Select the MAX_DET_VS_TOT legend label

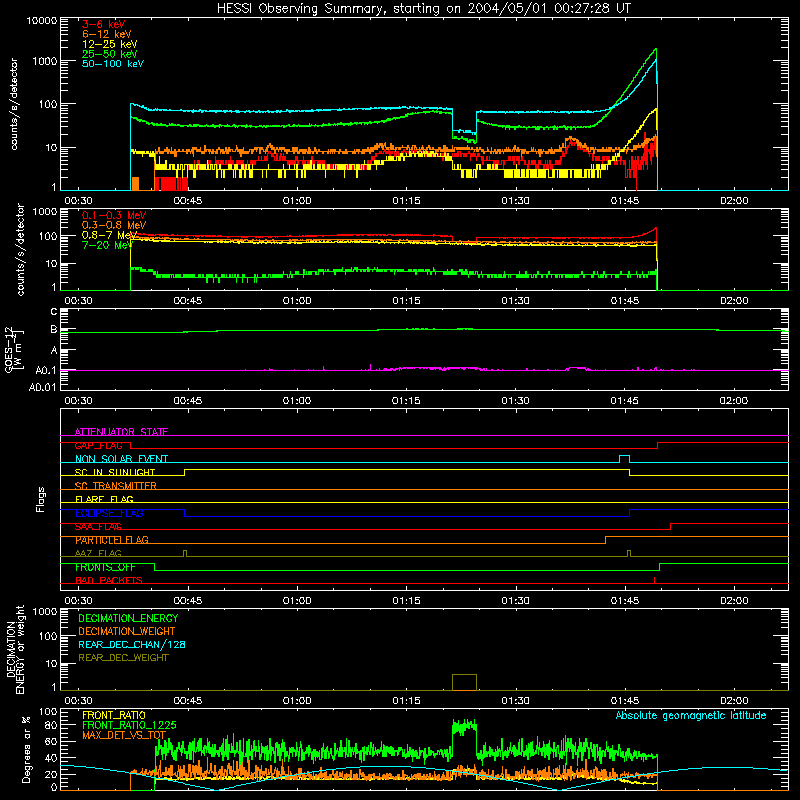pos(124,735)
